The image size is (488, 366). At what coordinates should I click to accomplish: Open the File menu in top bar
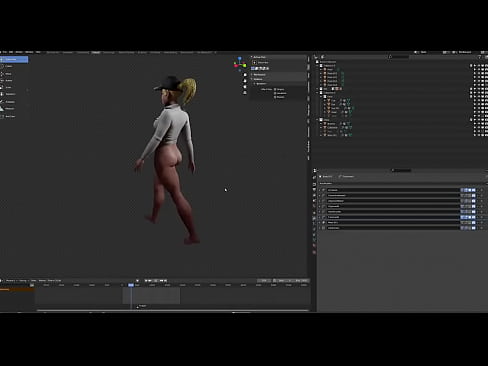[x=5, y=52]
